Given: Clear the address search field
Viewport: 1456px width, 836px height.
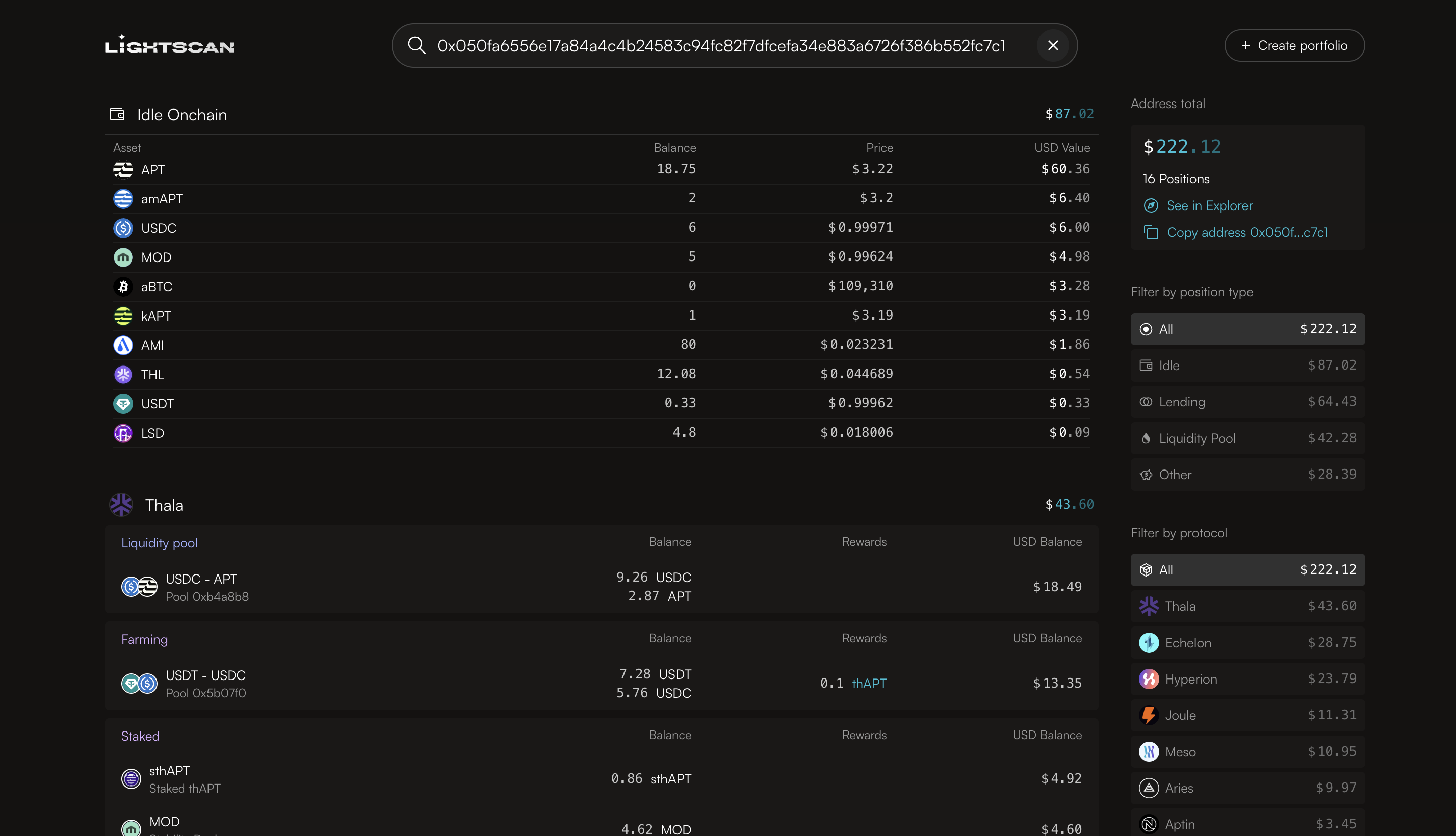Looking at the screenshot, I should pyautogui.click(x=1053, y=45).
